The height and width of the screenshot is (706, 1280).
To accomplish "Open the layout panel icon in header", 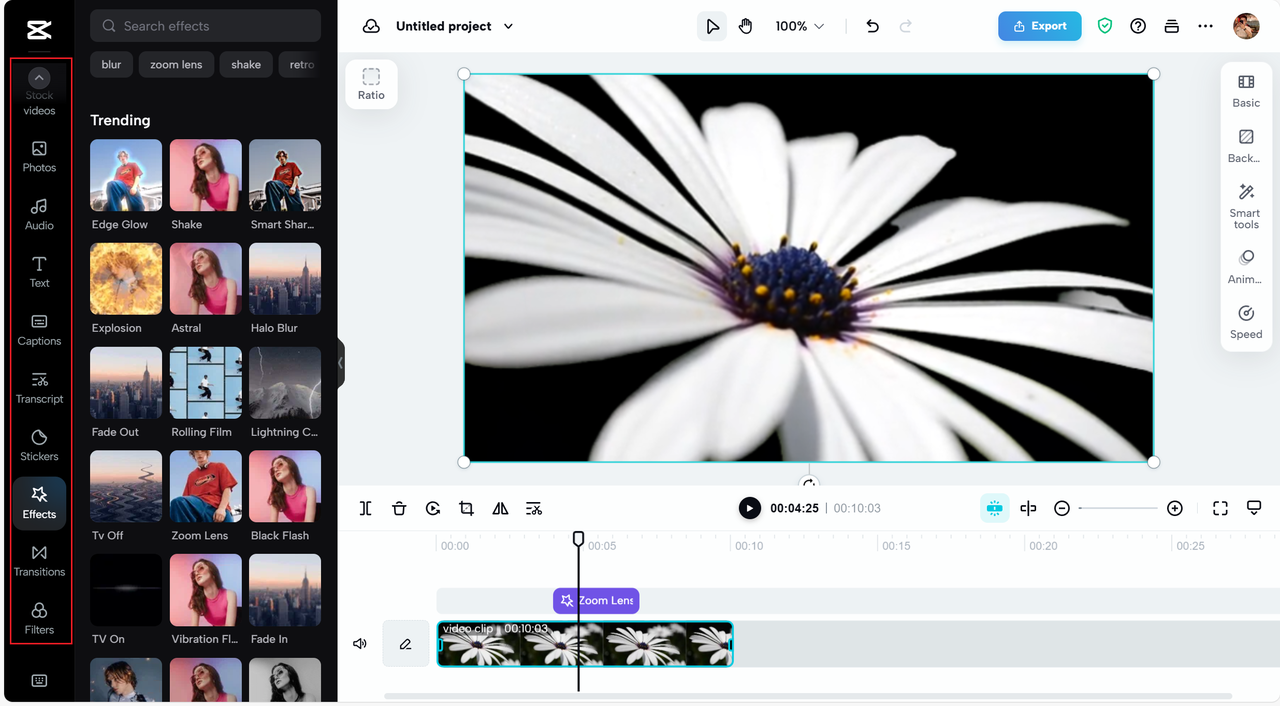I will (x=1172, y=26).
